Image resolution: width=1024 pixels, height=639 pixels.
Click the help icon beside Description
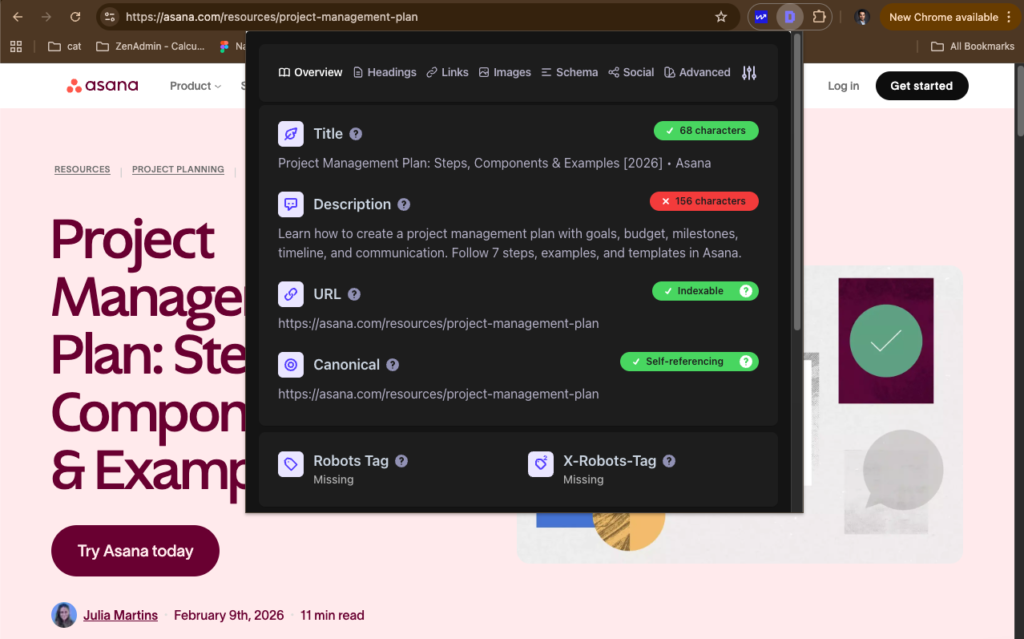click(404, 204)
